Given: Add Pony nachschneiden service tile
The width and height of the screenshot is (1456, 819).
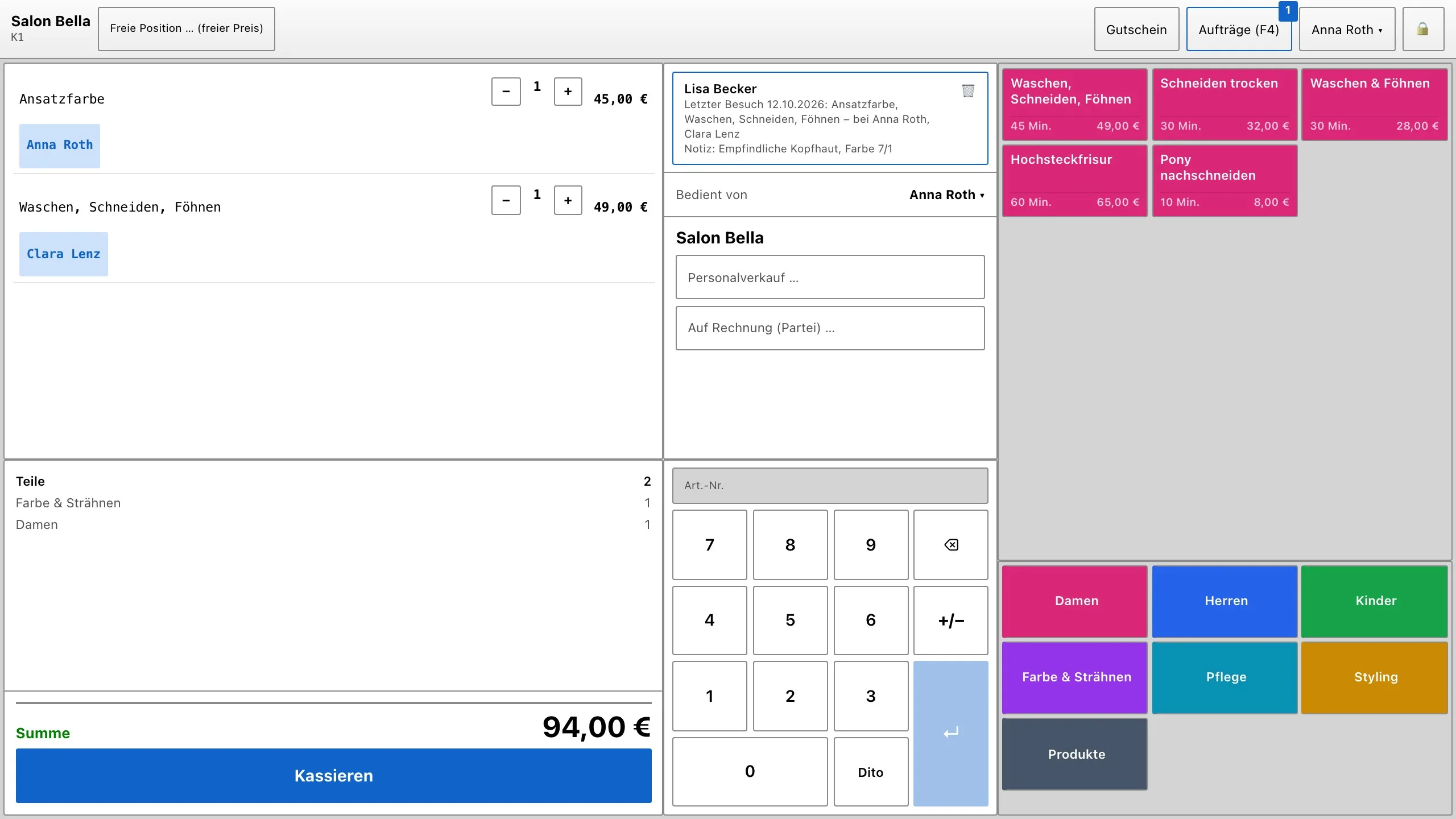Looking at the screenshot, I should tap(1225, 181).
